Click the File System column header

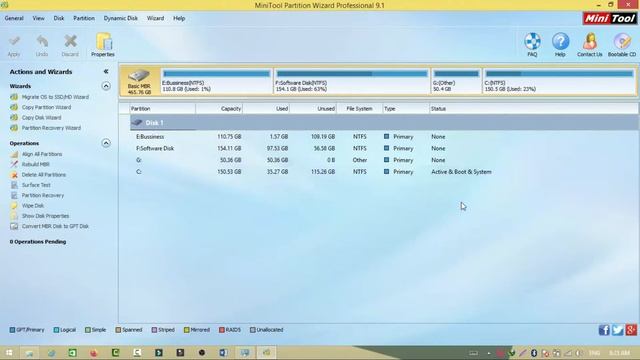click(x=359, y=109)
